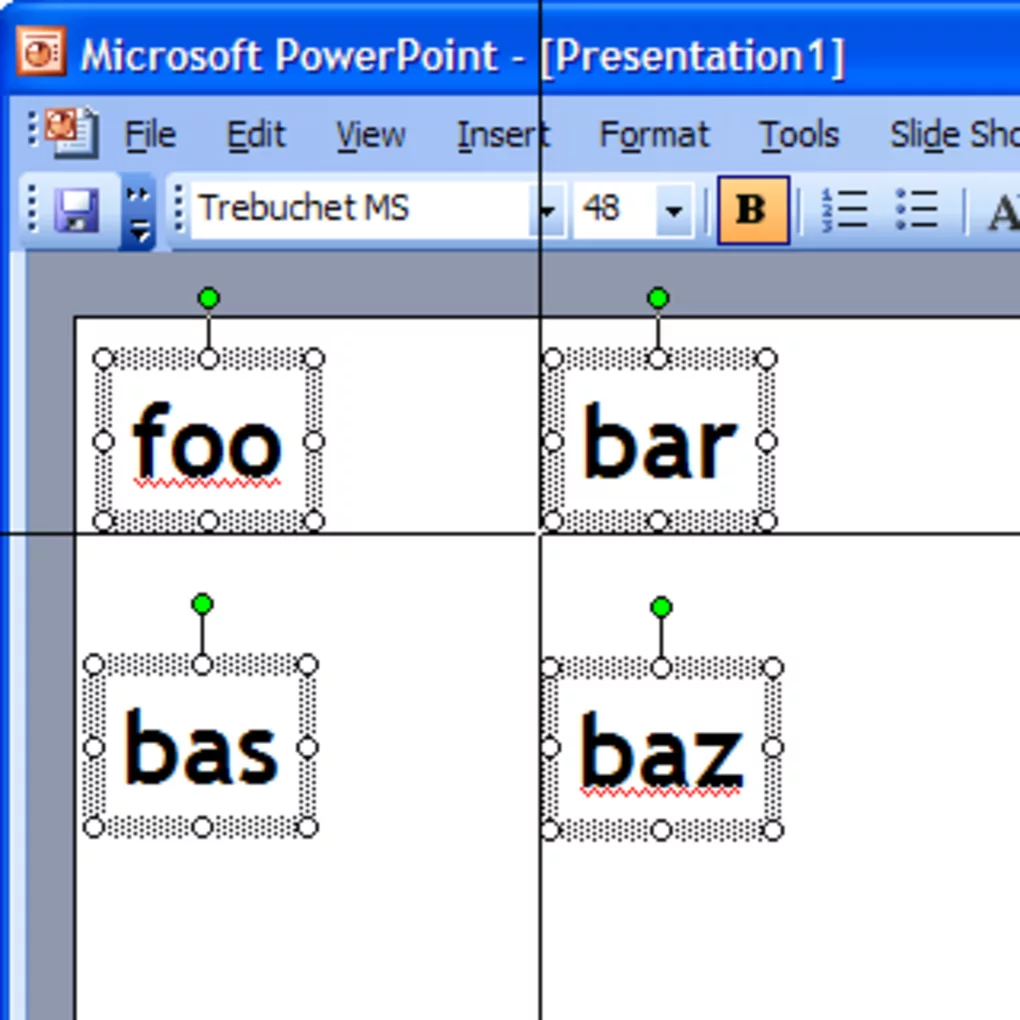Select the text box containing bar
Screen dimensions: 1020x1020
point(658,442)
